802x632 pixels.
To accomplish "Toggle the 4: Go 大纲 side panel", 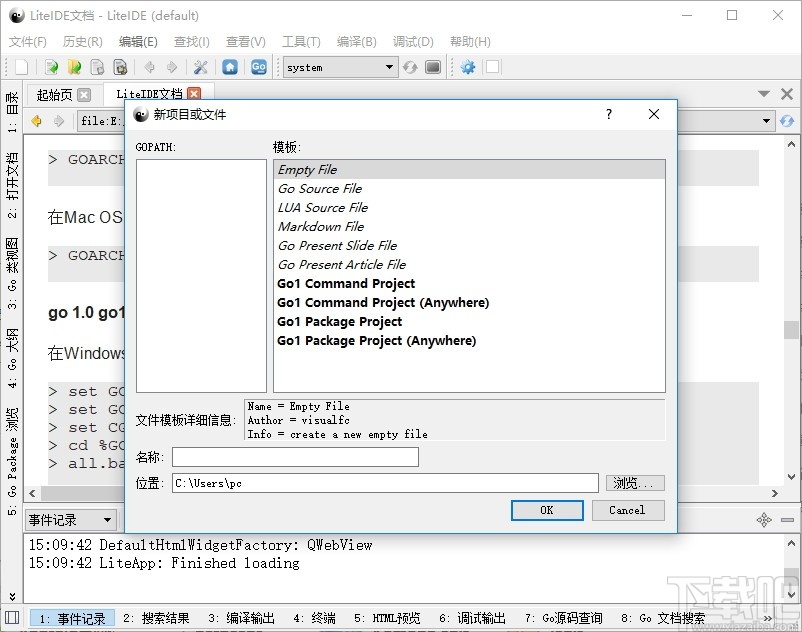I will pyautogui.click(x=12, y=358).
